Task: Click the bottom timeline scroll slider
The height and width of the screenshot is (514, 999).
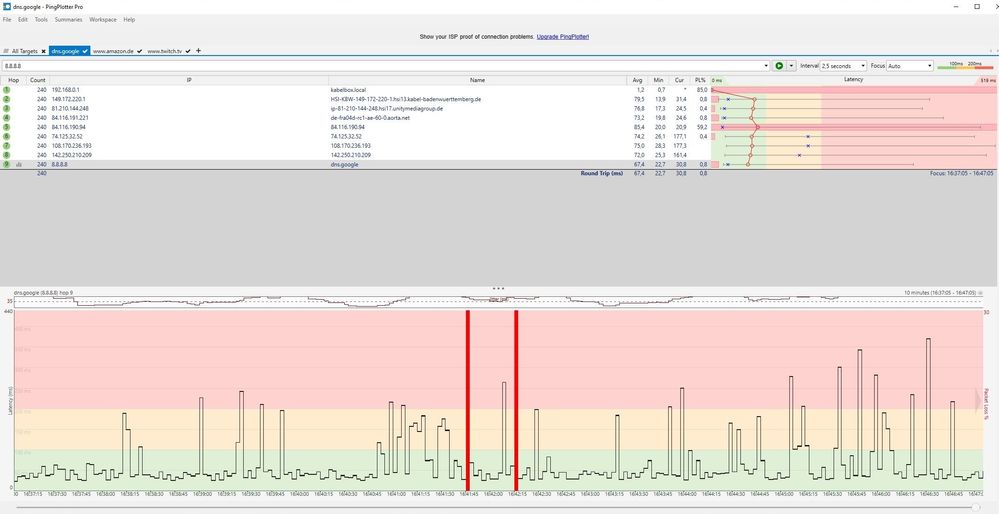Action: point(975,507)
